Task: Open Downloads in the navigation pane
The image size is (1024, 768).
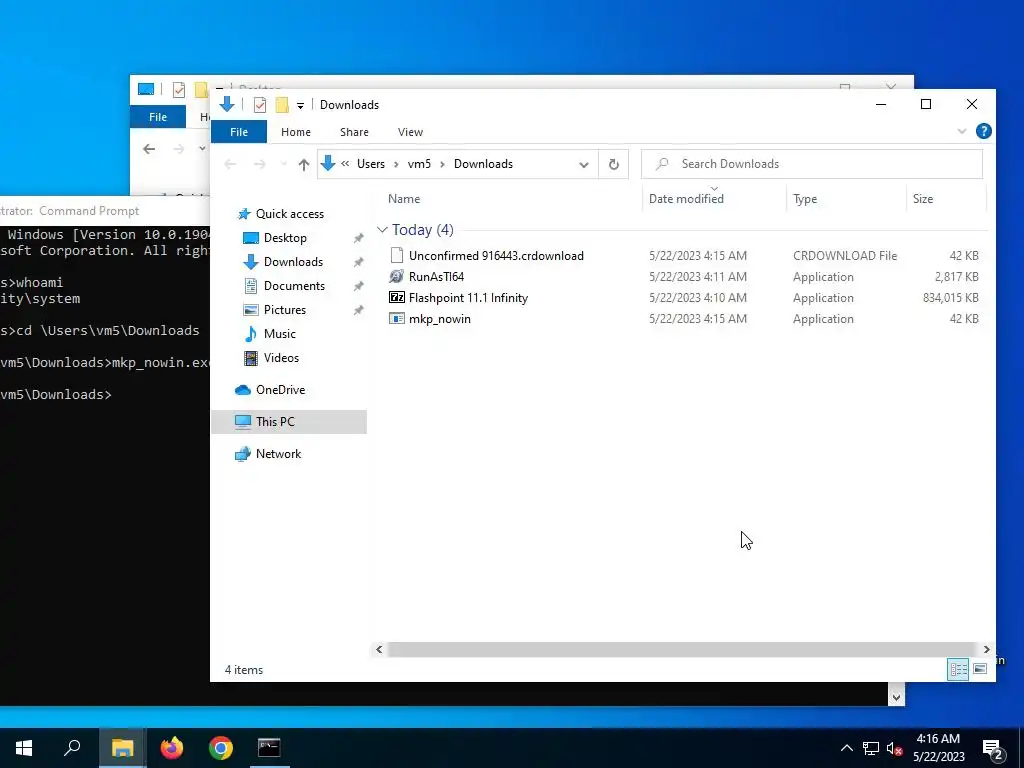Action: point(293,262)
